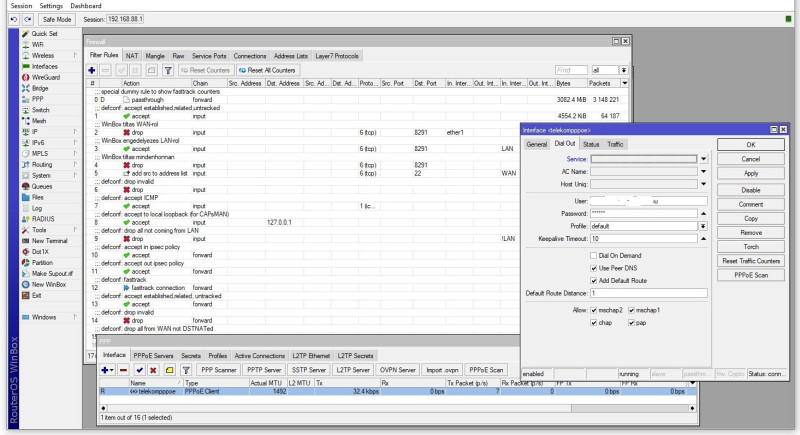Remove PPP interface using red minus icon
Image resolution: width=800 pixels, height=435 pixels.
click(x=123, y=370)
